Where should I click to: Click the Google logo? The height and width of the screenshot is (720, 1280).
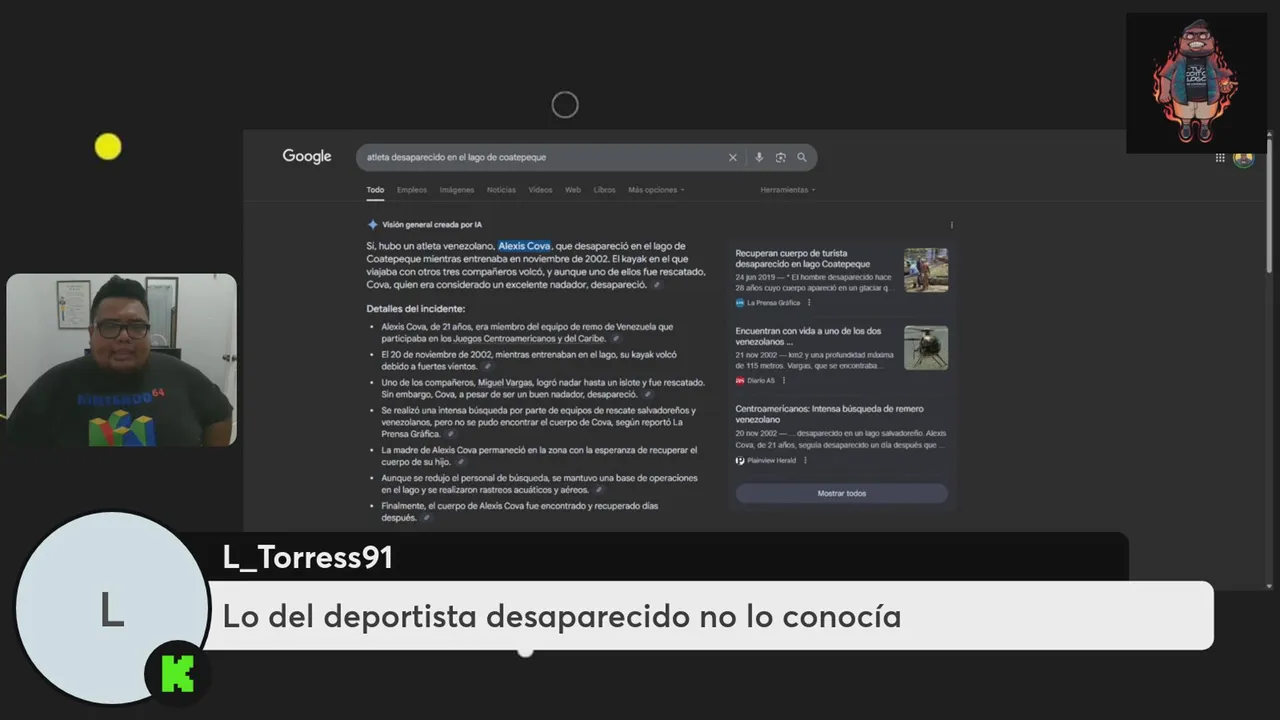coord(306,157)
